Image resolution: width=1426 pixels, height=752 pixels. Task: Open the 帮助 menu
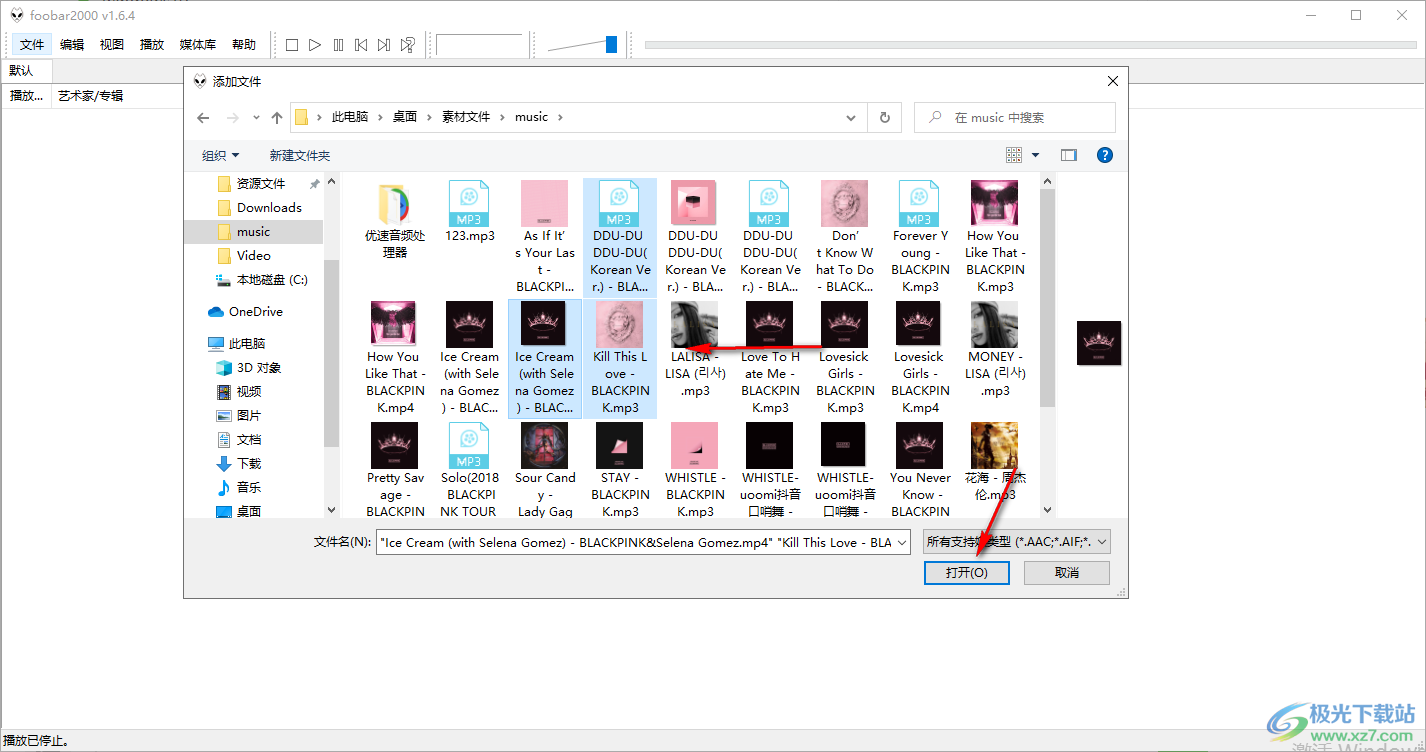pyautogui.click(x=244, y=45)
